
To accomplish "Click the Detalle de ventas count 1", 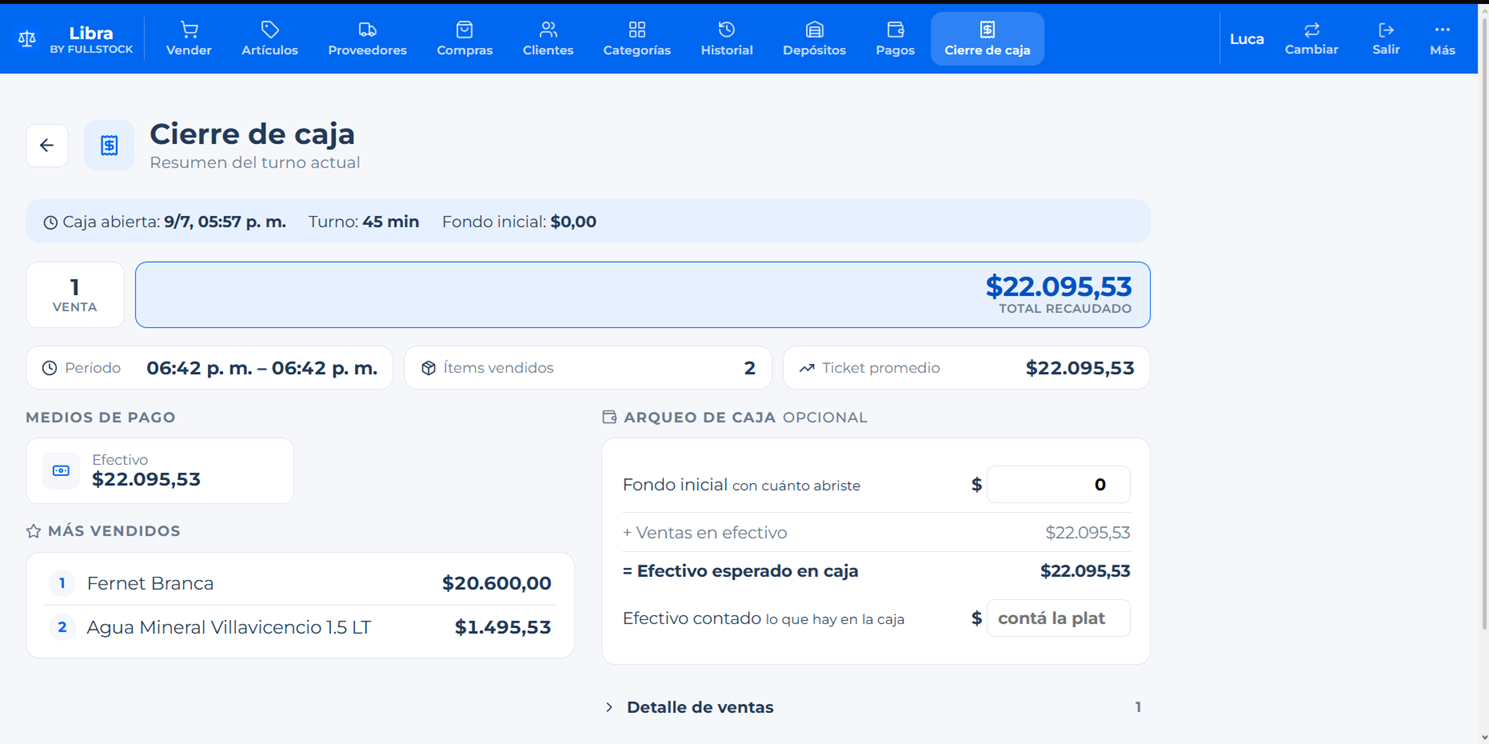I will point(1138,707).
